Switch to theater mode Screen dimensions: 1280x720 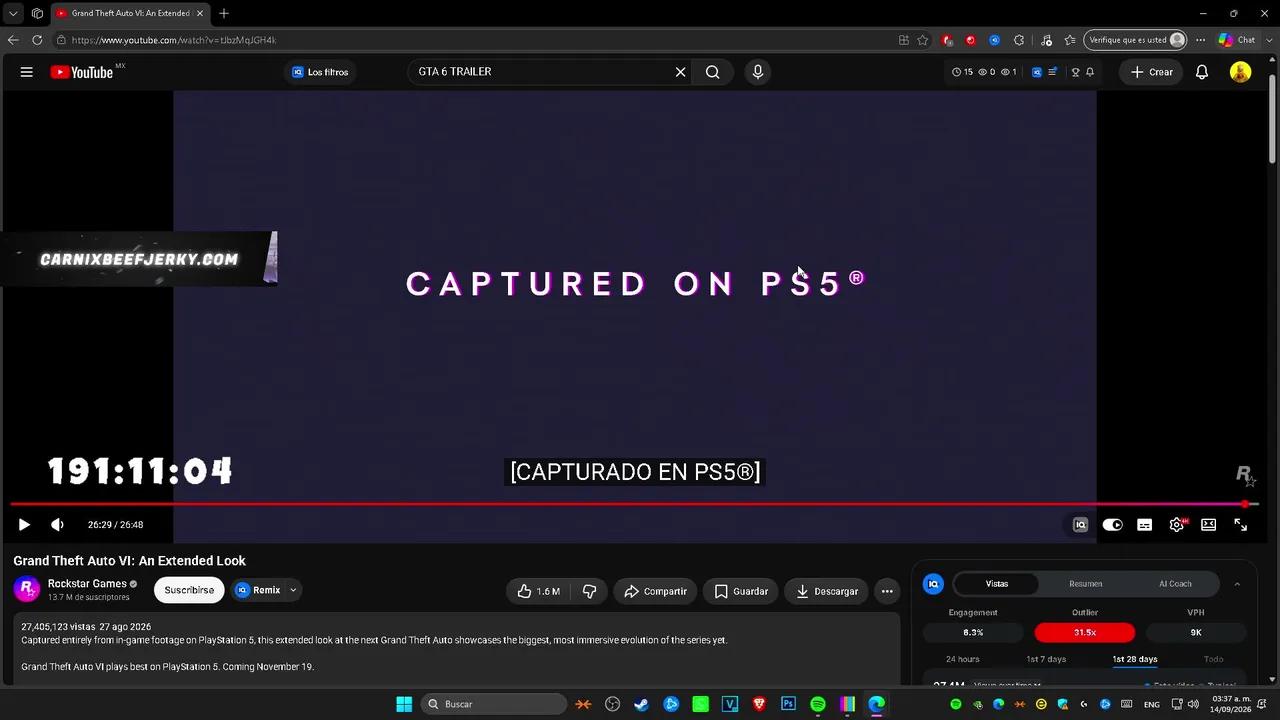[x=1208, y=524]
